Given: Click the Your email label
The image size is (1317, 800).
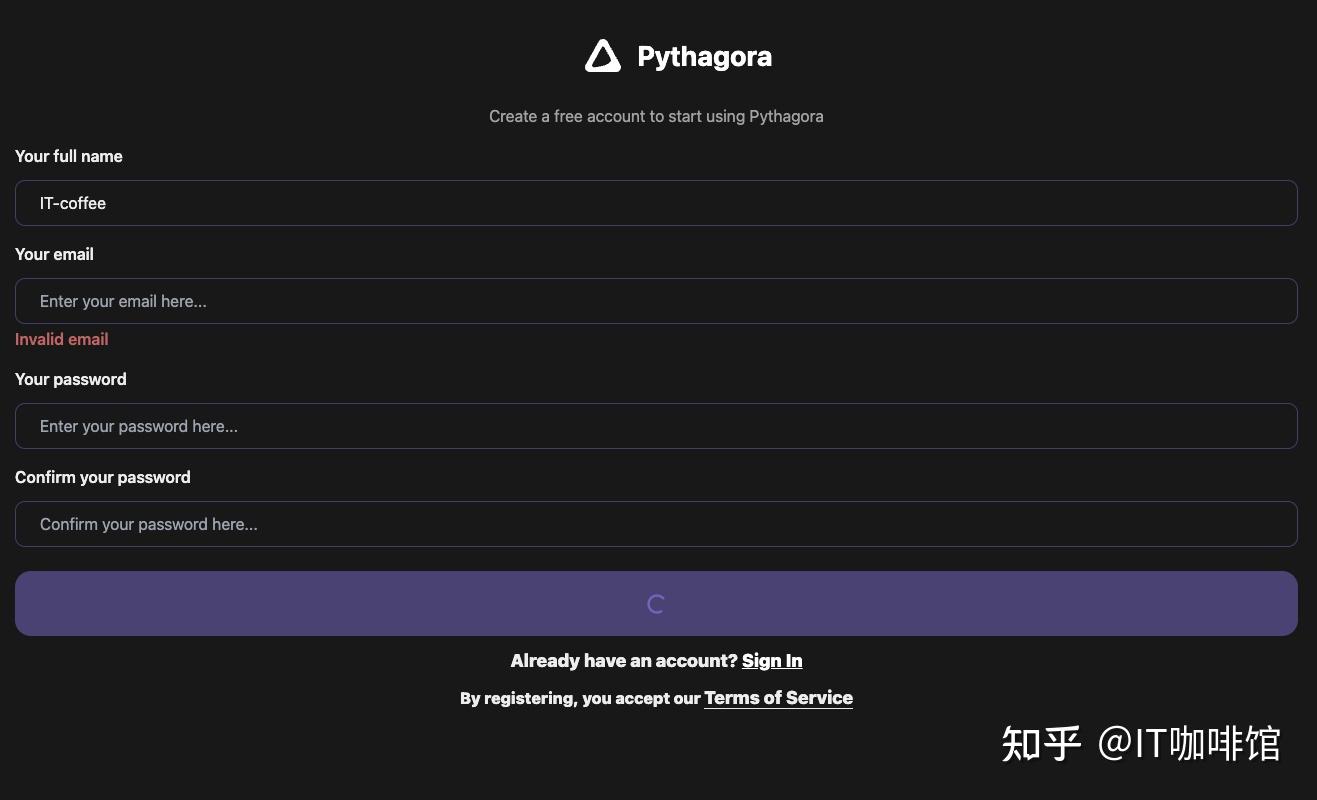Looking at the screenshot, I should 54,254.
